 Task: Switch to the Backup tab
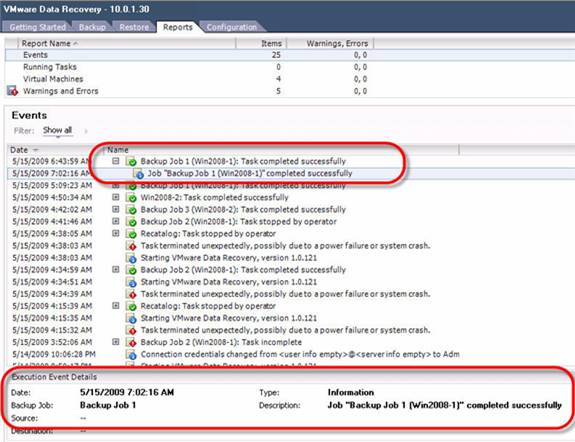point(92,27)
